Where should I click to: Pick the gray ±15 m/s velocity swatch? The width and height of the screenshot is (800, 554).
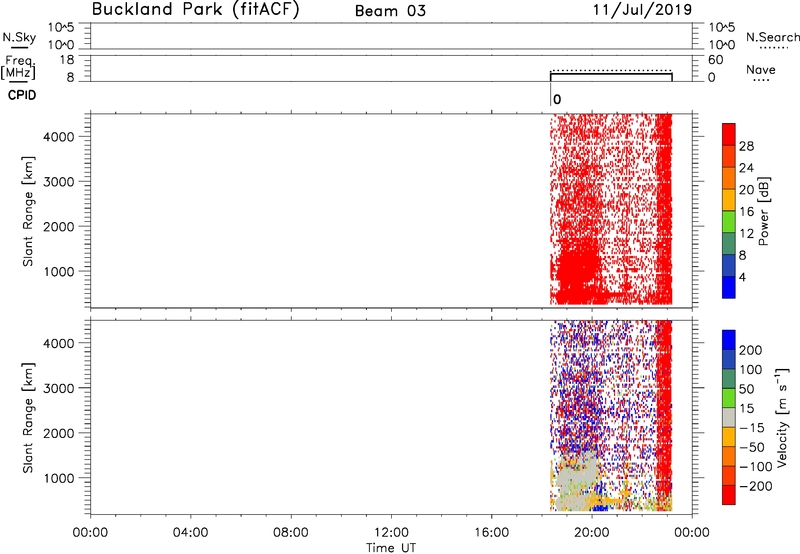729,417
